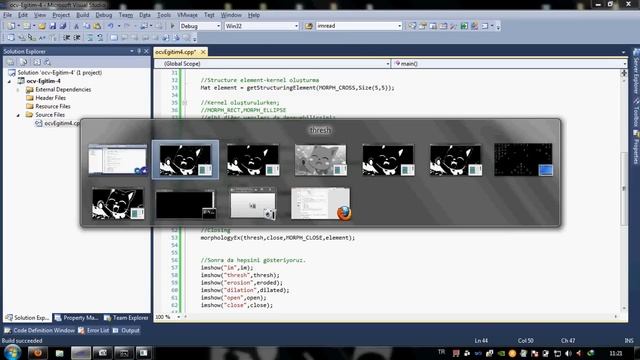Select the gray image window thumbnail
The height and width of the screenshot is (360, 640).
pos(320,160)
